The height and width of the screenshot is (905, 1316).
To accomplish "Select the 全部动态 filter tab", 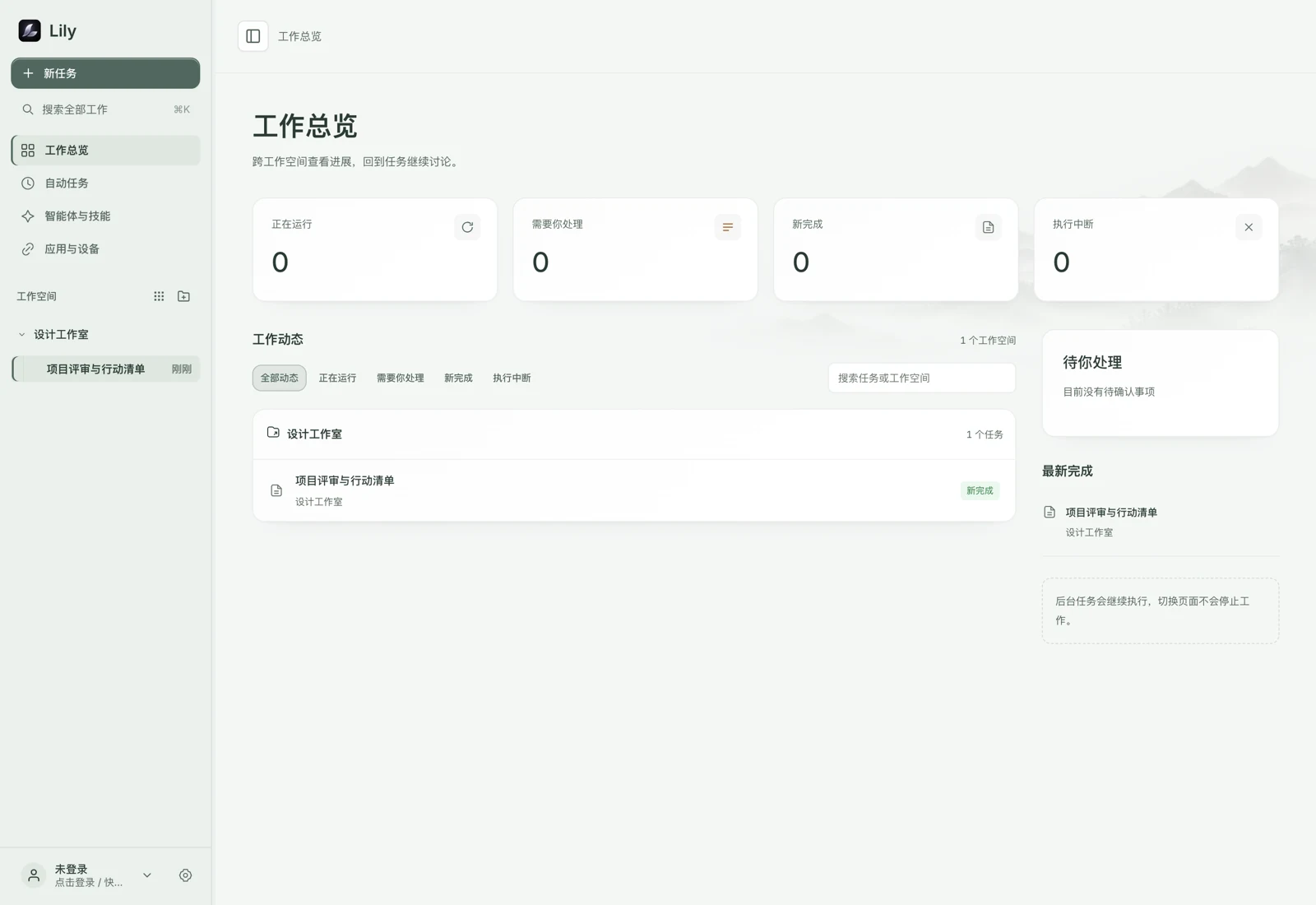I will pos(280,378).
